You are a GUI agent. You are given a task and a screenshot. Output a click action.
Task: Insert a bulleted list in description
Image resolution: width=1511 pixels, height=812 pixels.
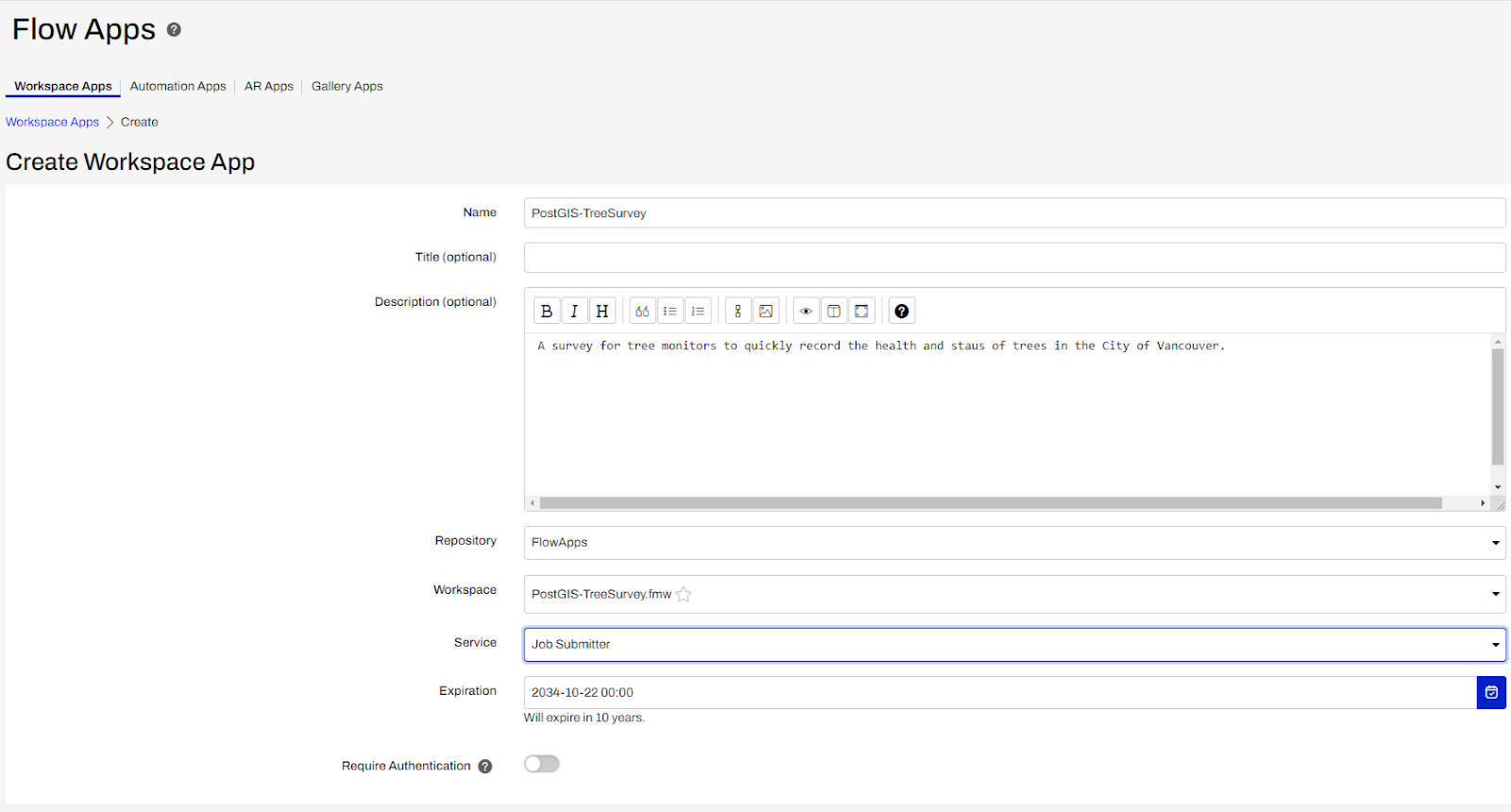pos(671,311)
